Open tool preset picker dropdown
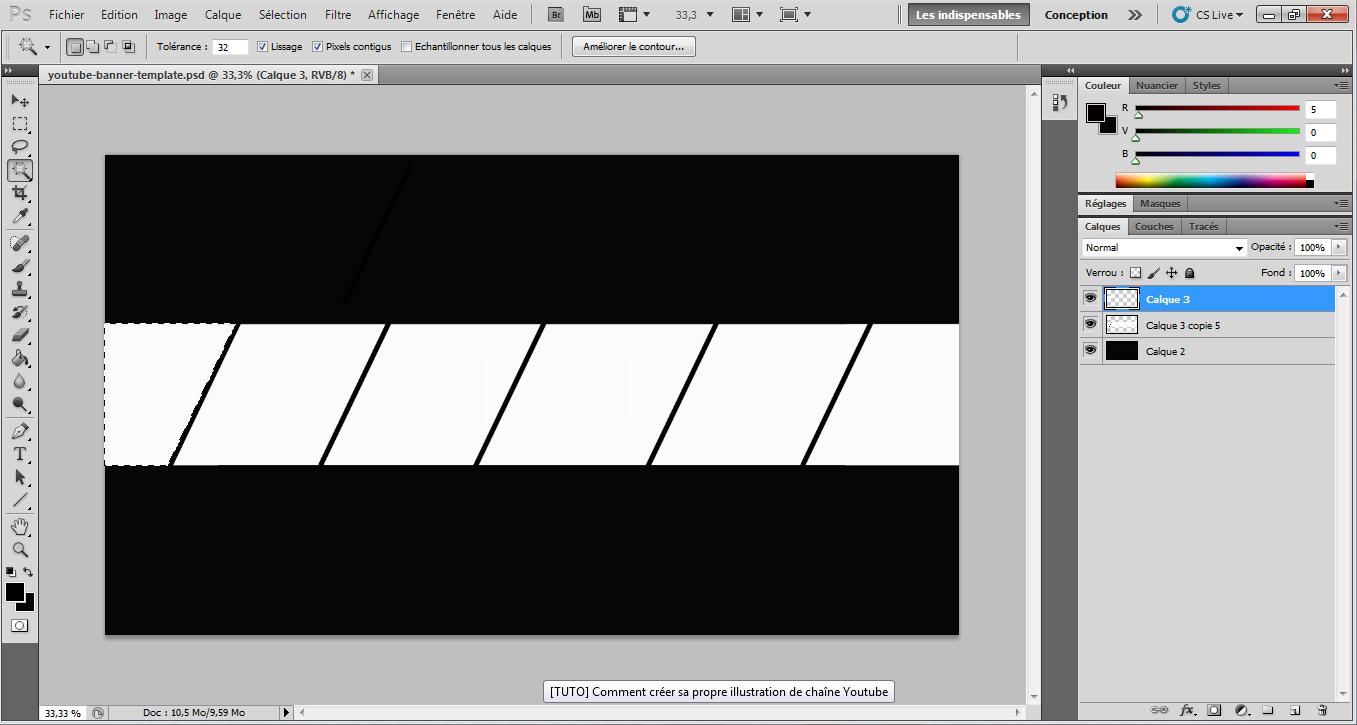This screenshot has width=1357, height=725. (47, 47)
